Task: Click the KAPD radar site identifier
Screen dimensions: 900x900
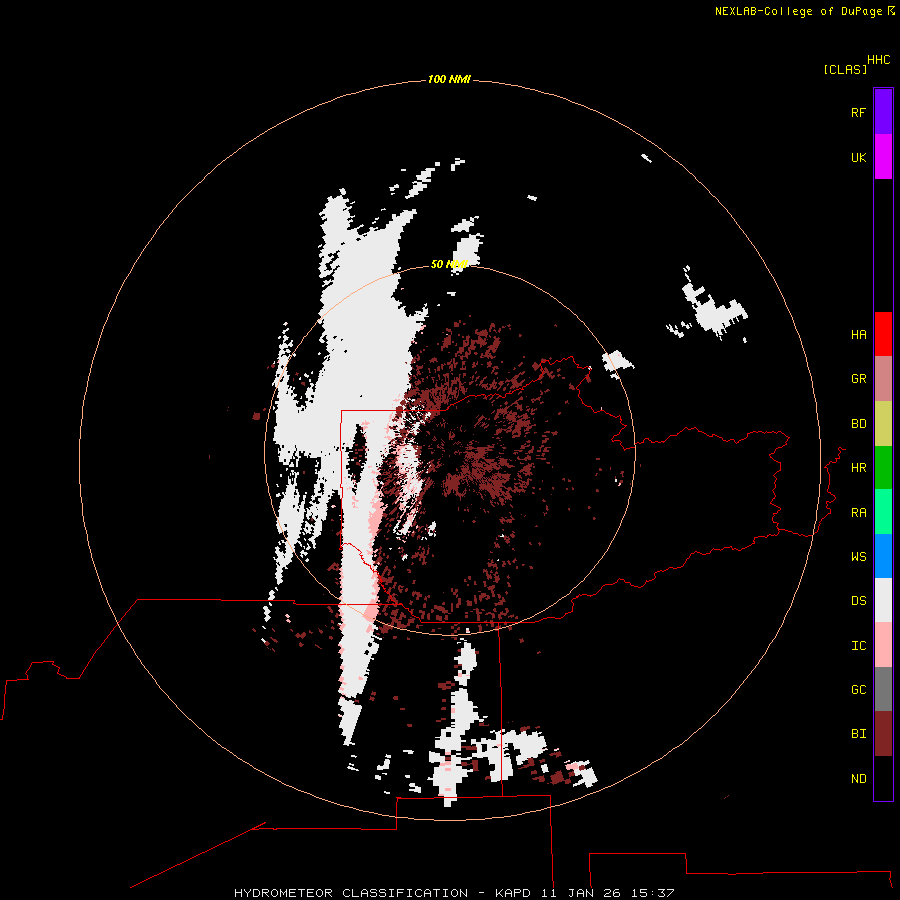Action: 514,893
